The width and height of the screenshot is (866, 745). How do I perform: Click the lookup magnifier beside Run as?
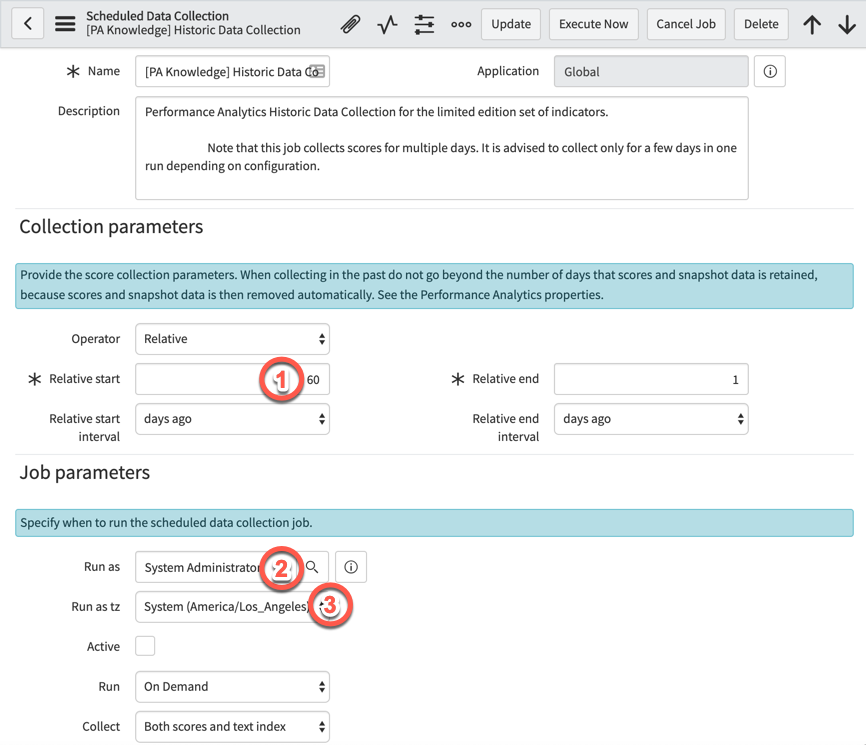tap(312, 567)
